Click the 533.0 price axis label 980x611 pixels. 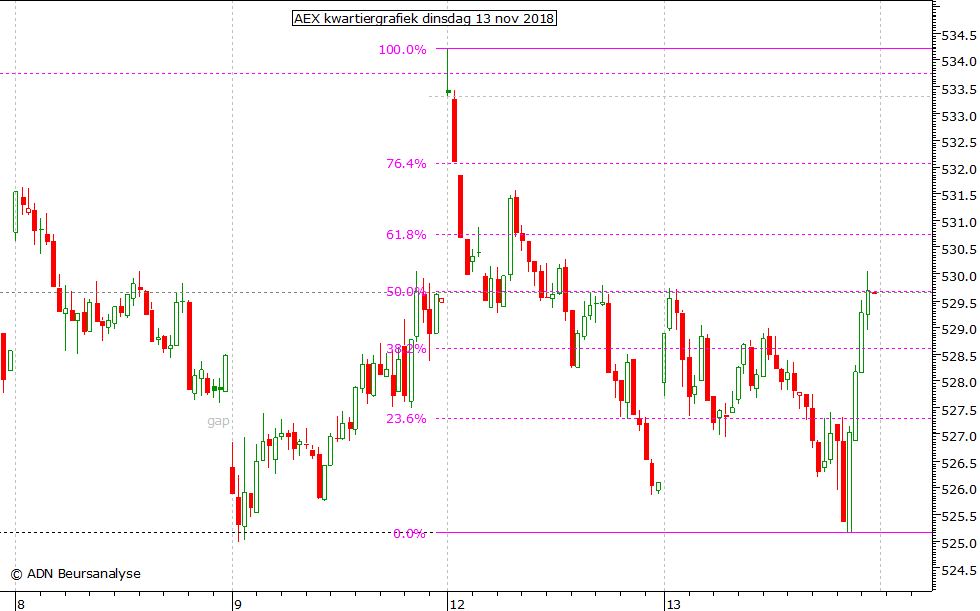pos(959,117)
